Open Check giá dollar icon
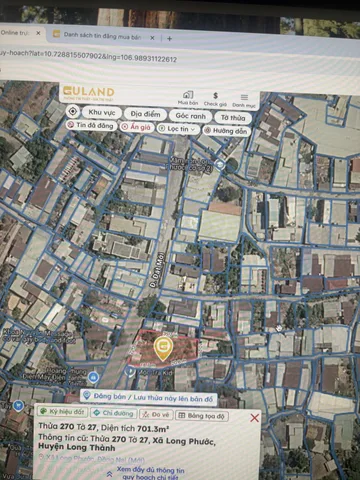This screenshot has height=480, width=360. click(x=215, y=96)
